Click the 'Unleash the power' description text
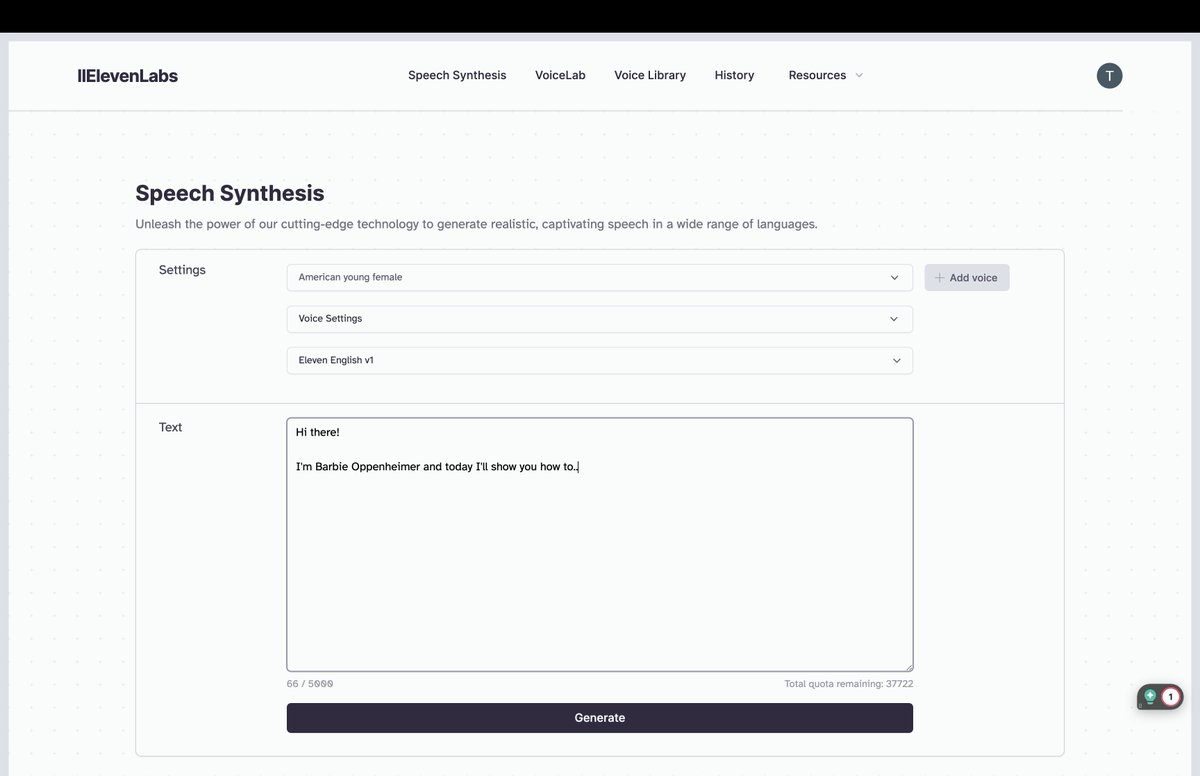Image resolution: width=1200 pixels, height=776 pixels. point(476,224)
